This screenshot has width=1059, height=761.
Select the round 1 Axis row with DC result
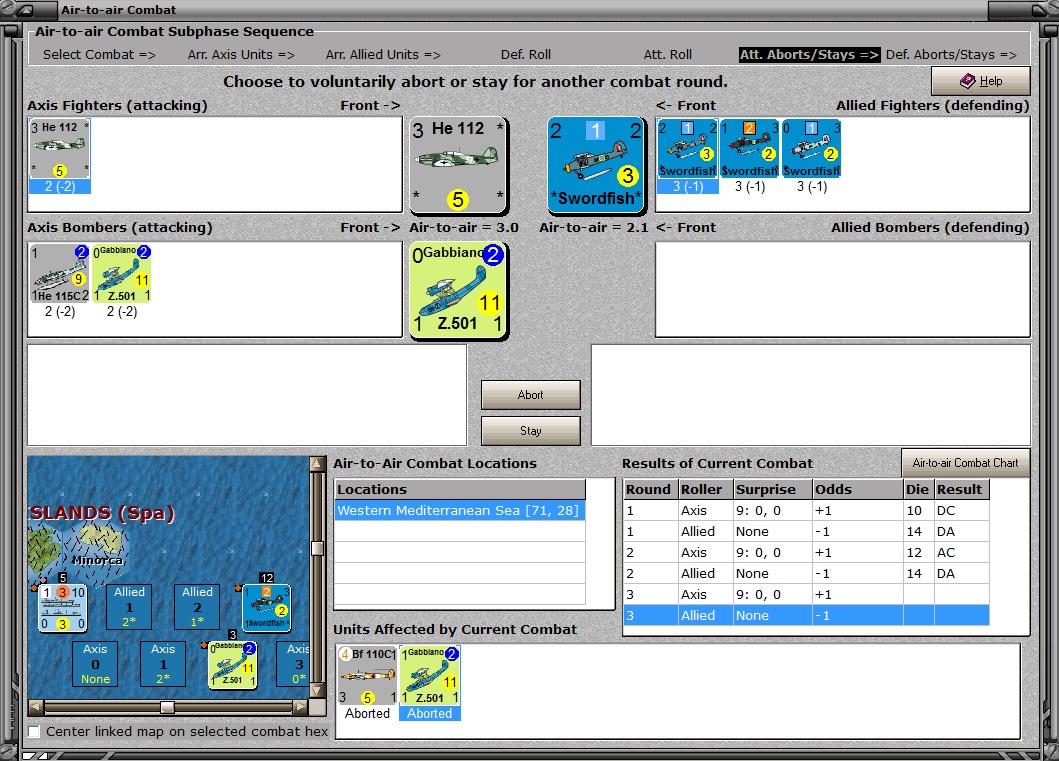click(x=806, y=510)
